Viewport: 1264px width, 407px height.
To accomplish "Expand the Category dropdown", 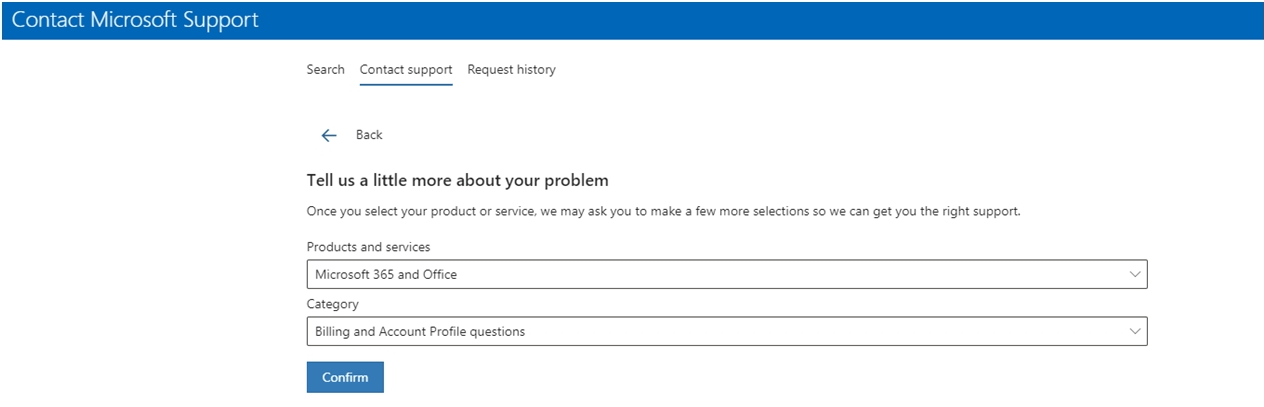I will (x=727, y=331).
